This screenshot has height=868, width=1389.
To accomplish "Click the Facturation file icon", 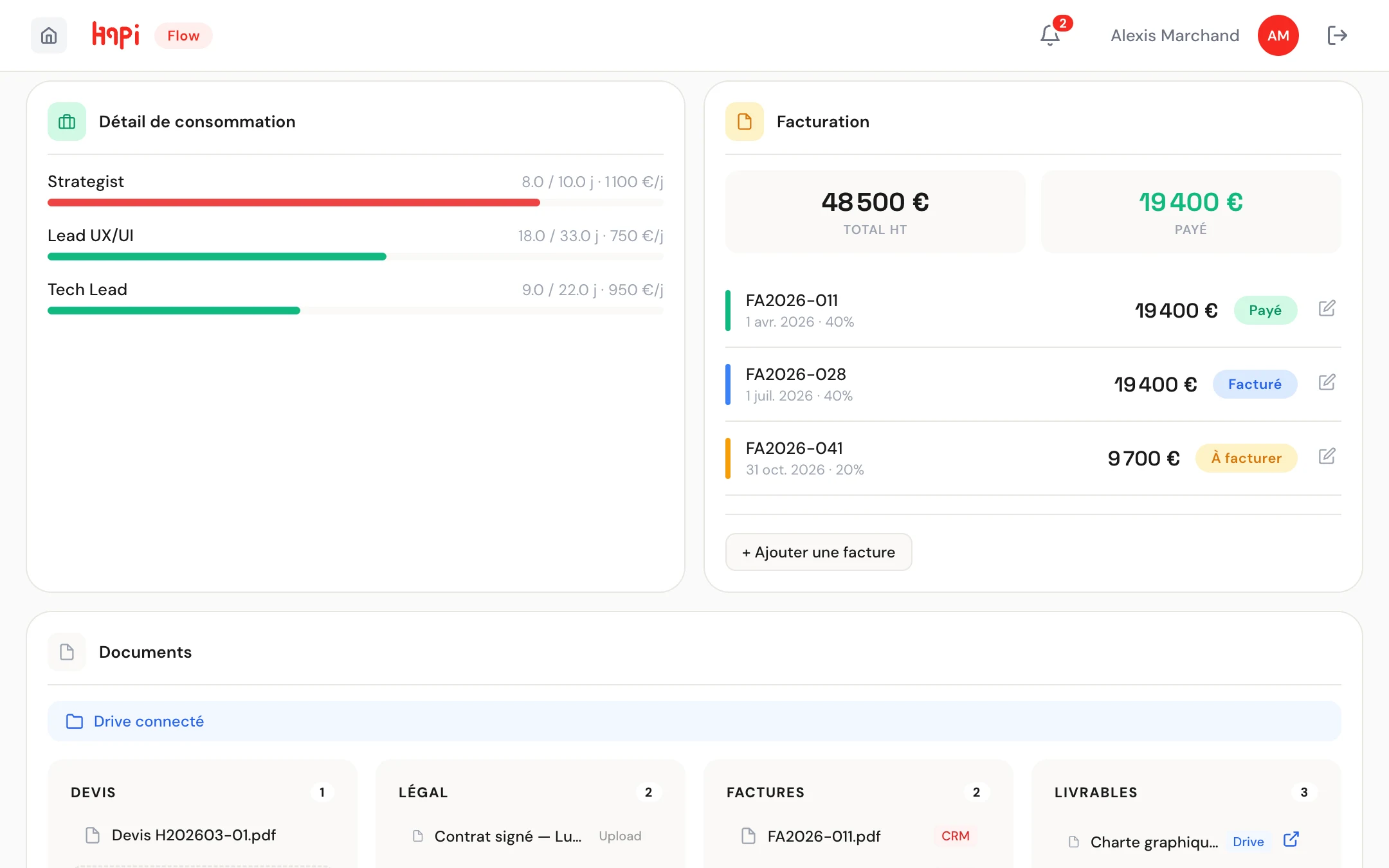I will click(745, 122).
